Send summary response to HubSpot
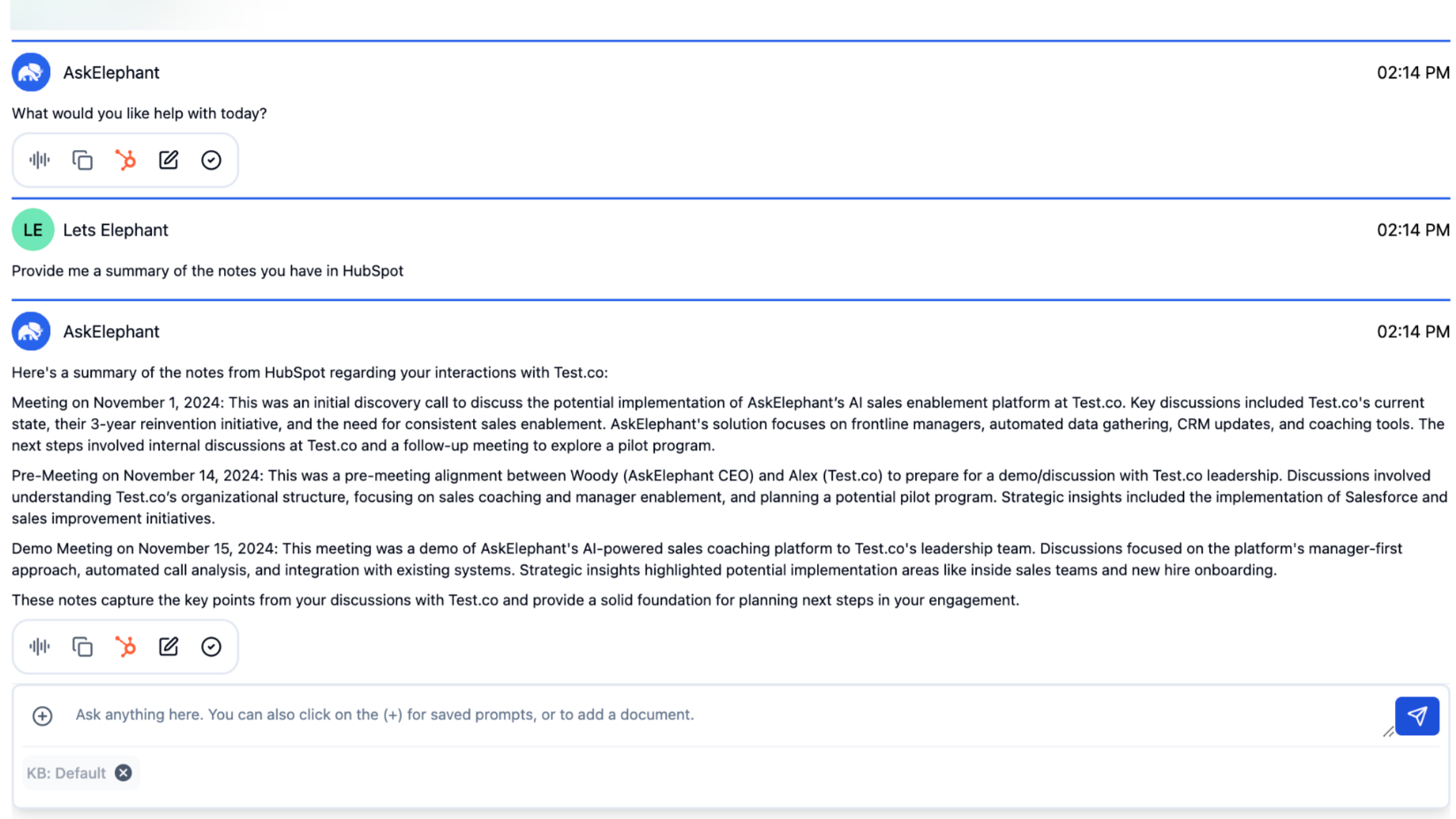Screen dimensions: 1456x819 pos(125,647)
